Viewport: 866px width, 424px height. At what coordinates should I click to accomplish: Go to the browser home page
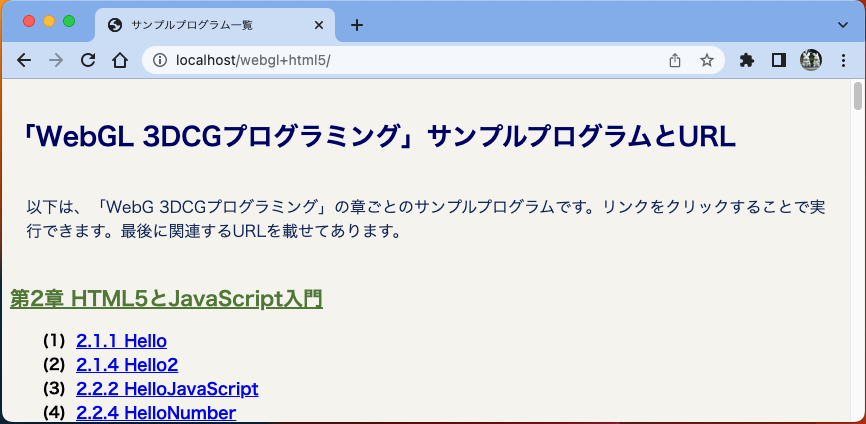pyautogui.click(x=119, y=60)
